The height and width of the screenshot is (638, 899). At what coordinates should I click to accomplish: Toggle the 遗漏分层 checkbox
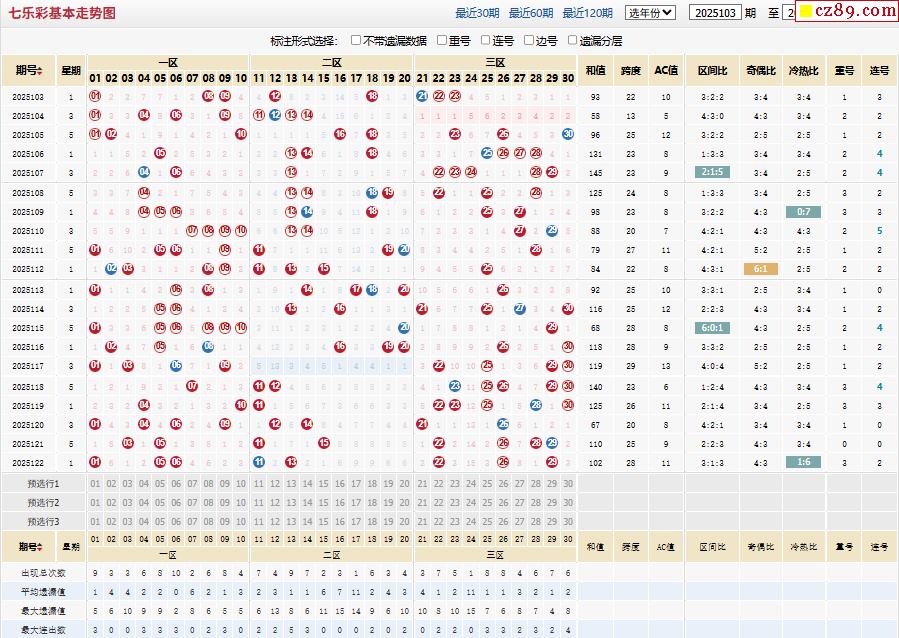[572, 41]
